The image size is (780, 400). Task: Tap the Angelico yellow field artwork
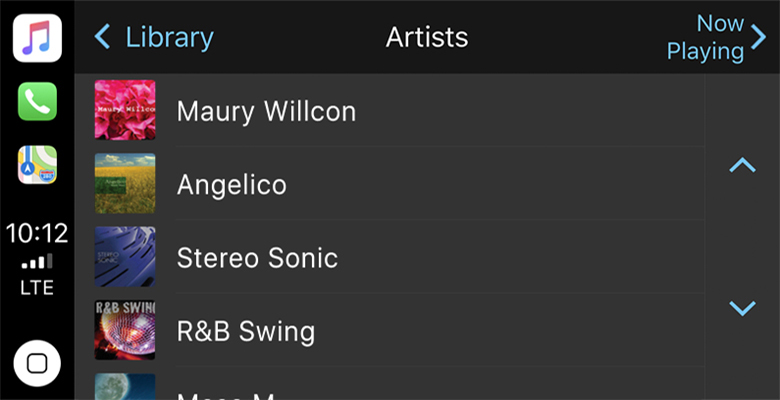click(x=125, y=183)
